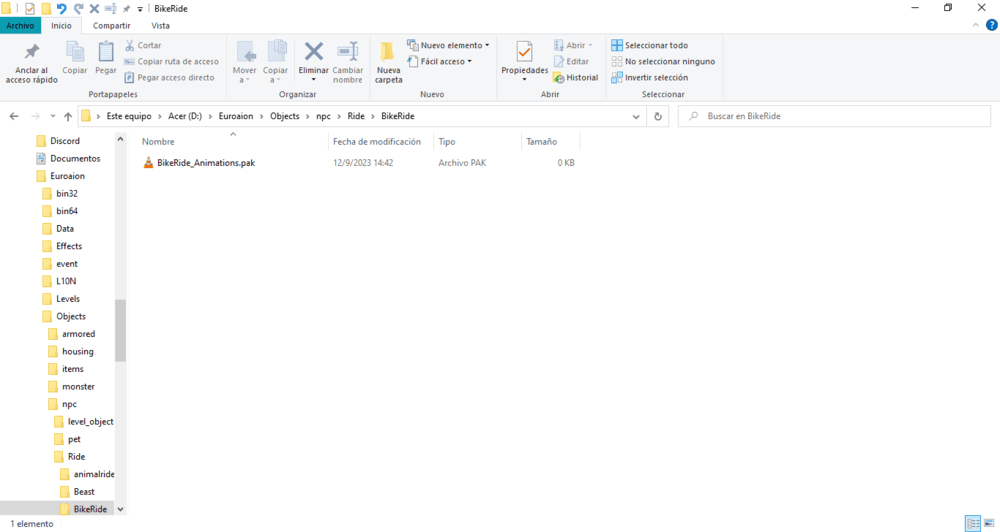Click the Buscar en BikeRide search box
1000x532 pixels.
[840, 116]
